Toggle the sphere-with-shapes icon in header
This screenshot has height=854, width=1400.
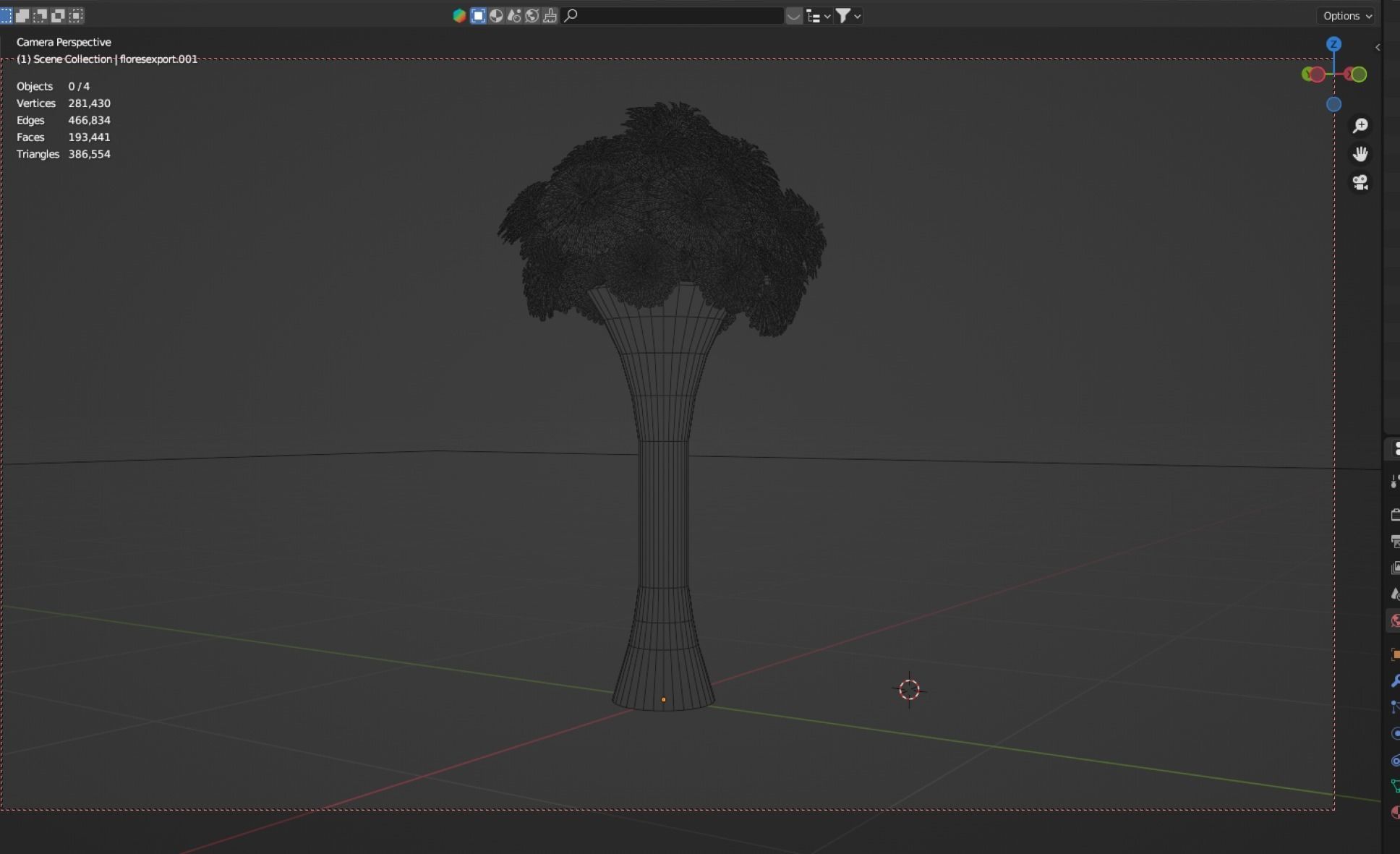514,16
